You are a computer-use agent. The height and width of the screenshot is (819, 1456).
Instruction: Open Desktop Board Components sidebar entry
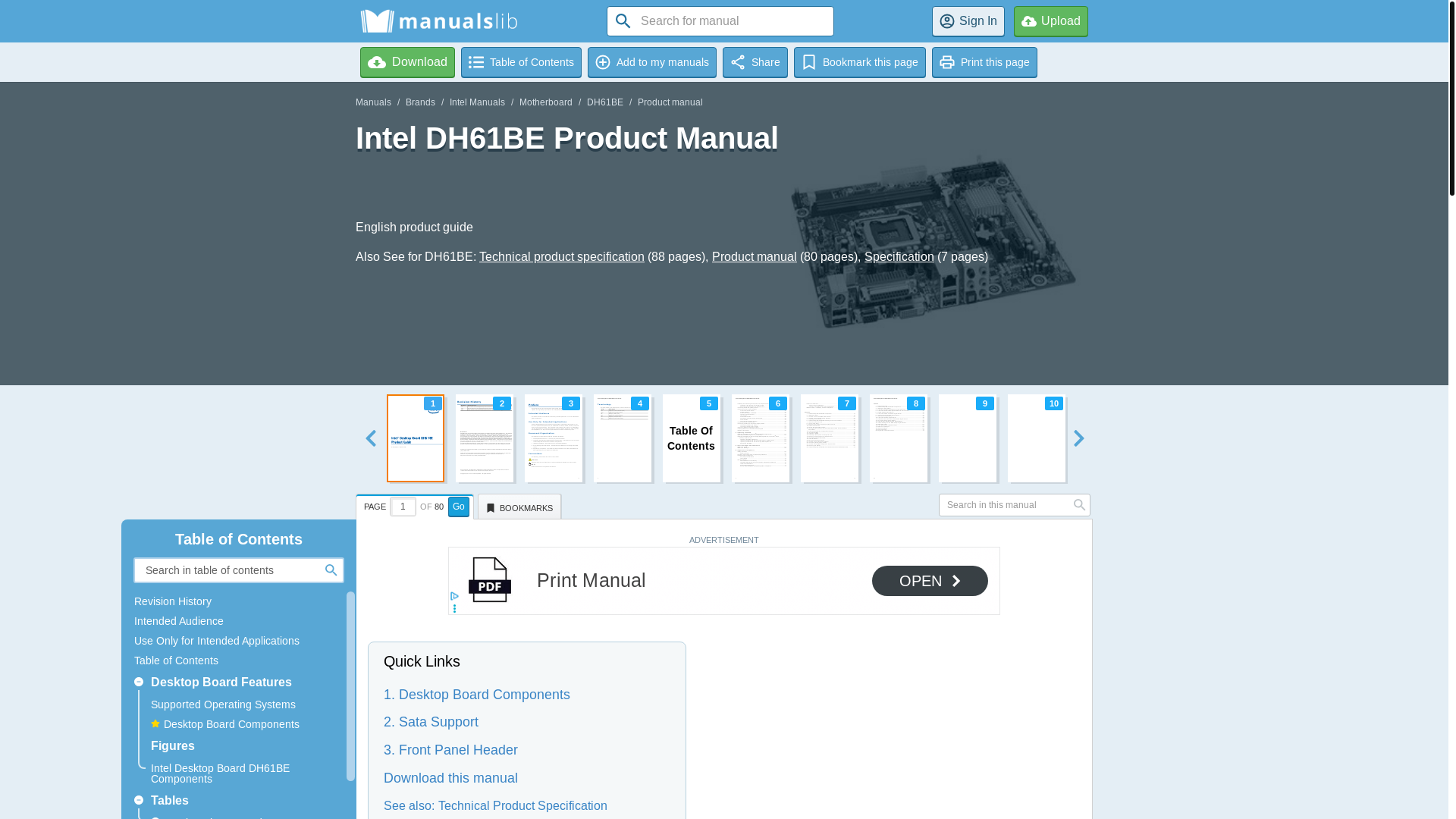pos(231,724)
